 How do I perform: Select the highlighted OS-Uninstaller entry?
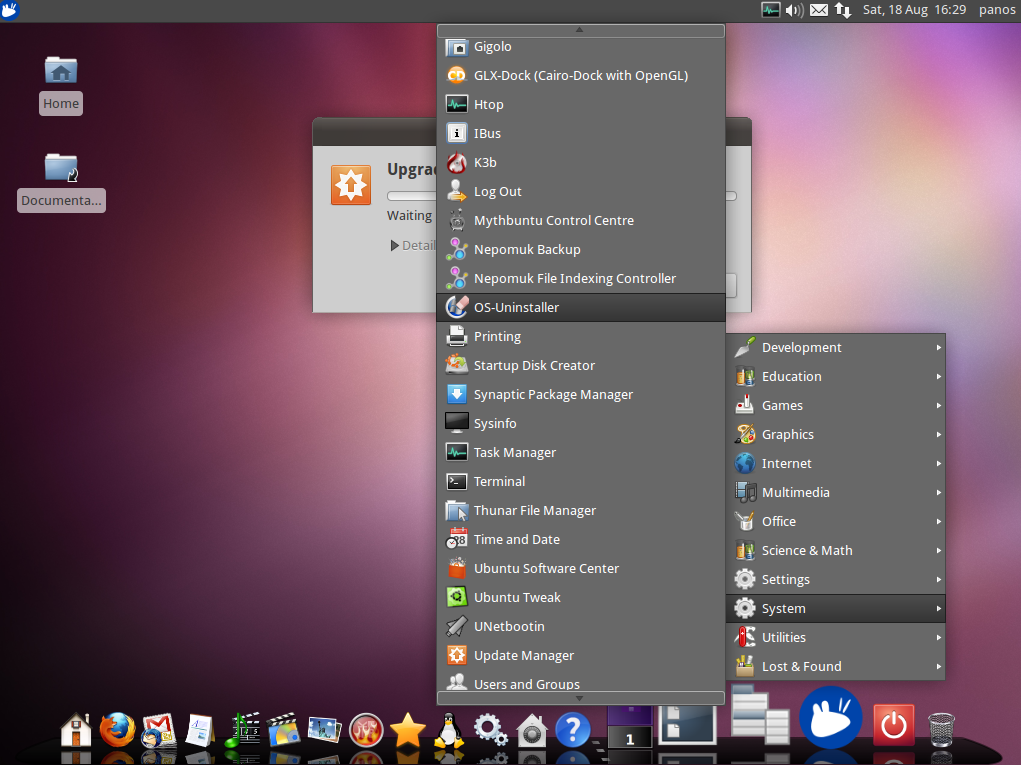[x=581, y=307]
